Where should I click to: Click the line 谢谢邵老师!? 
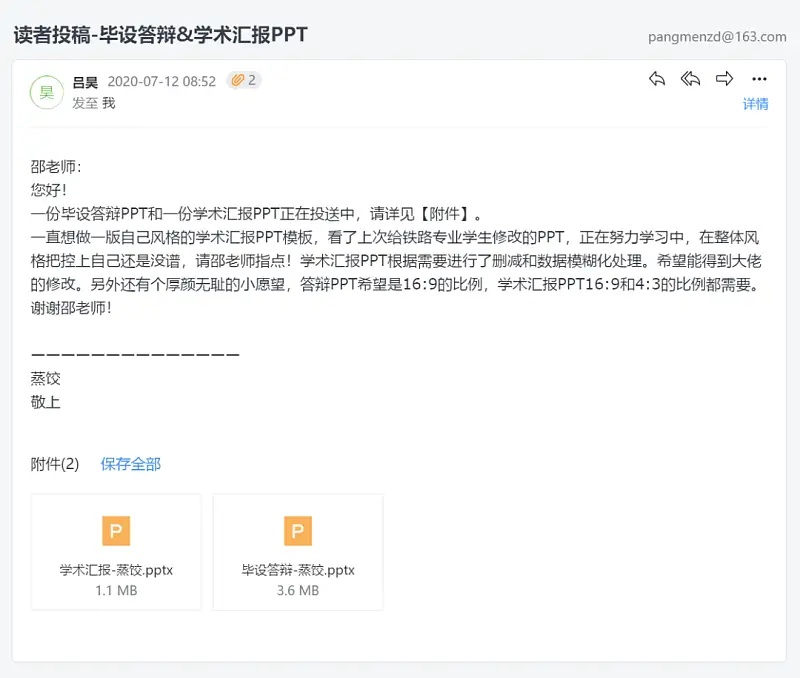71,308
